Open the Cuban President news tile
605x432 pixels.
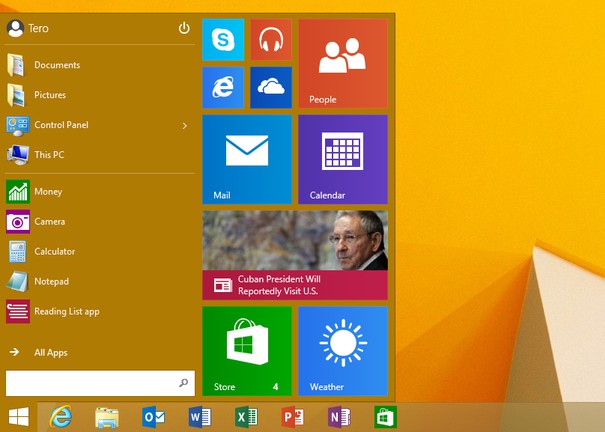coord(295,255)
